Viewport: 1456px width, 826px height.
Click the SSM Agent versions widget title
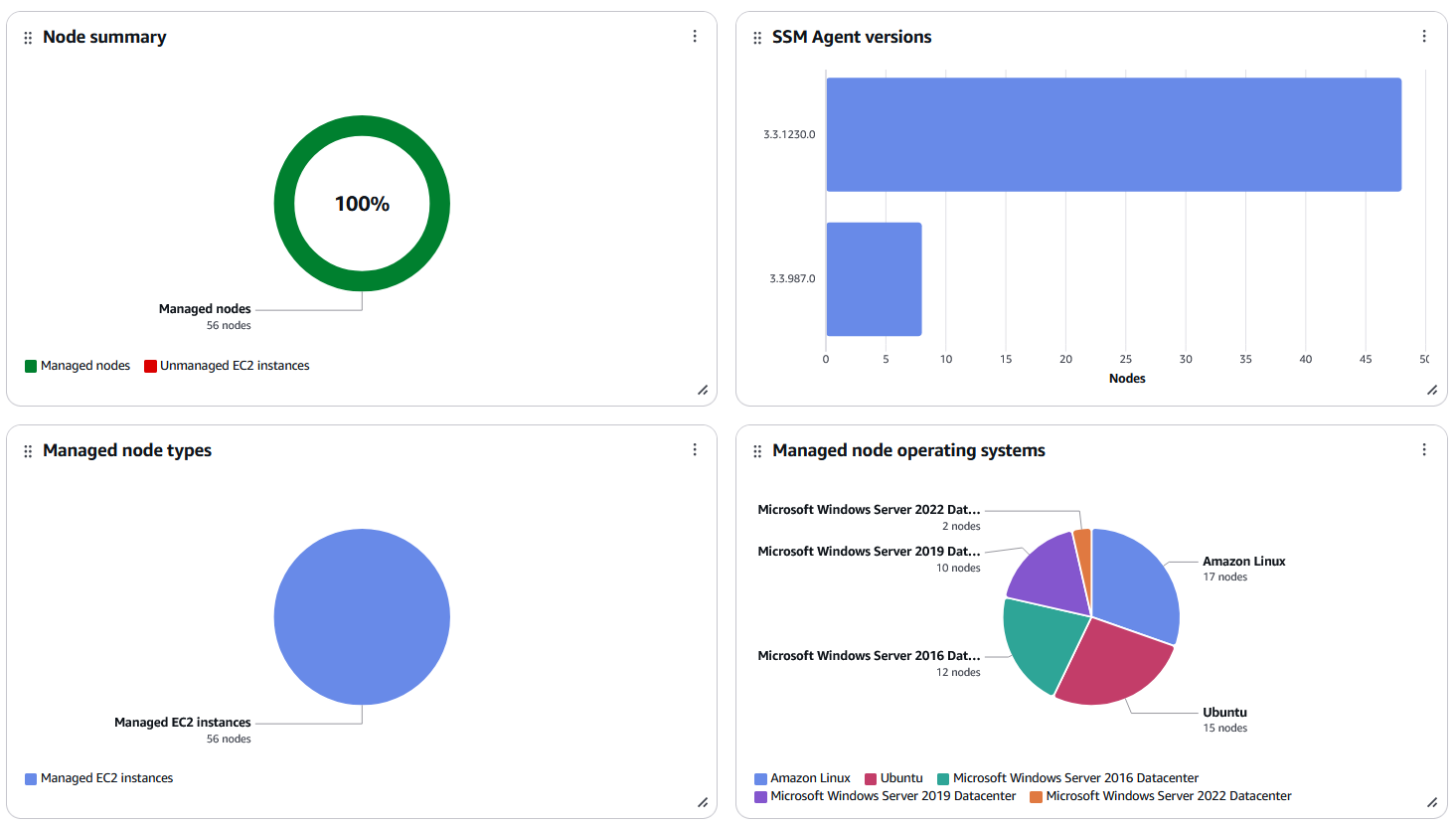(852, 37)
